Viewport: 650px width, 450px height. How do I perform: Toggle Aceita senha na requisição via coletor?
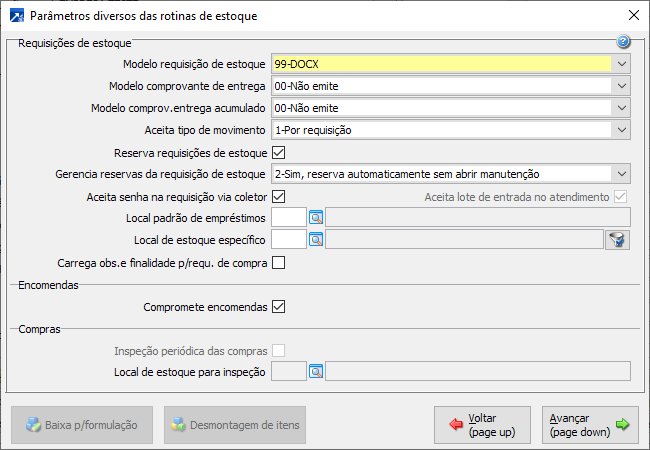pyautogui.click(x=279, y=197)
